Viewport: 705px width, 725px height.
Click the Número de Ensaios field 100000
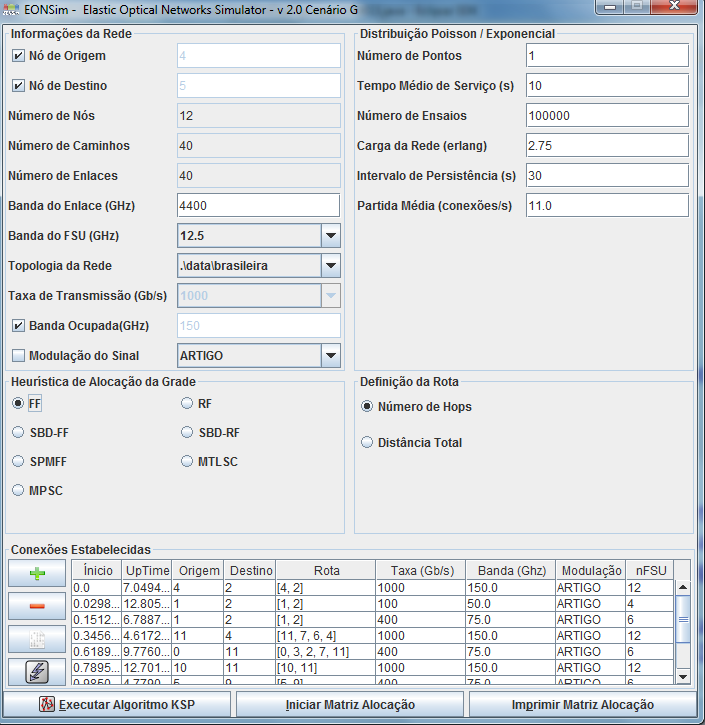pos(607,116)
